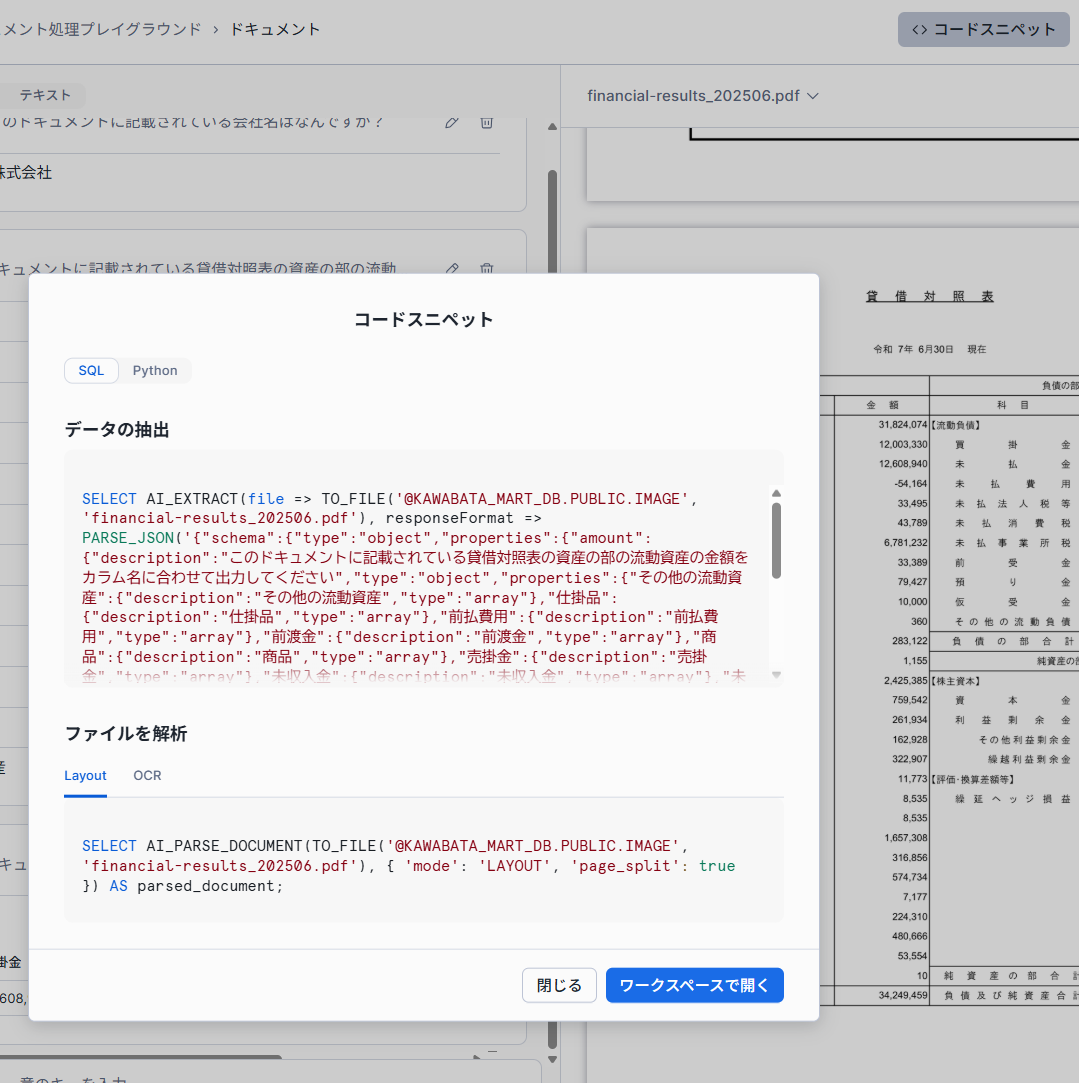Select the テキスト pill in left panel
This screenshot has width=1079, height=1083.
45,95
